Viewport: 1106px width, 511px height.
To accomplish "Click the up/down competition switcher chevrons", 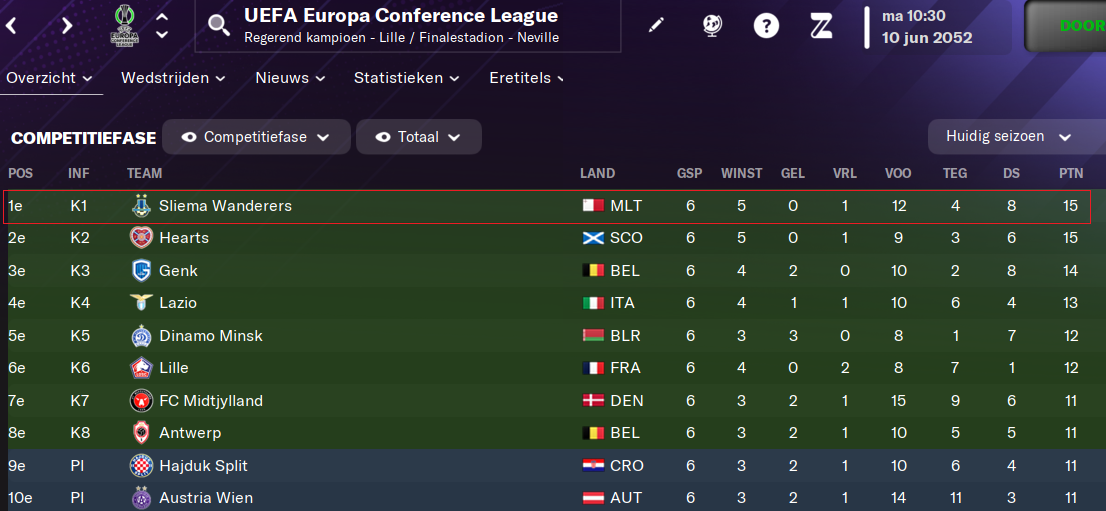I will pos(162,26).
